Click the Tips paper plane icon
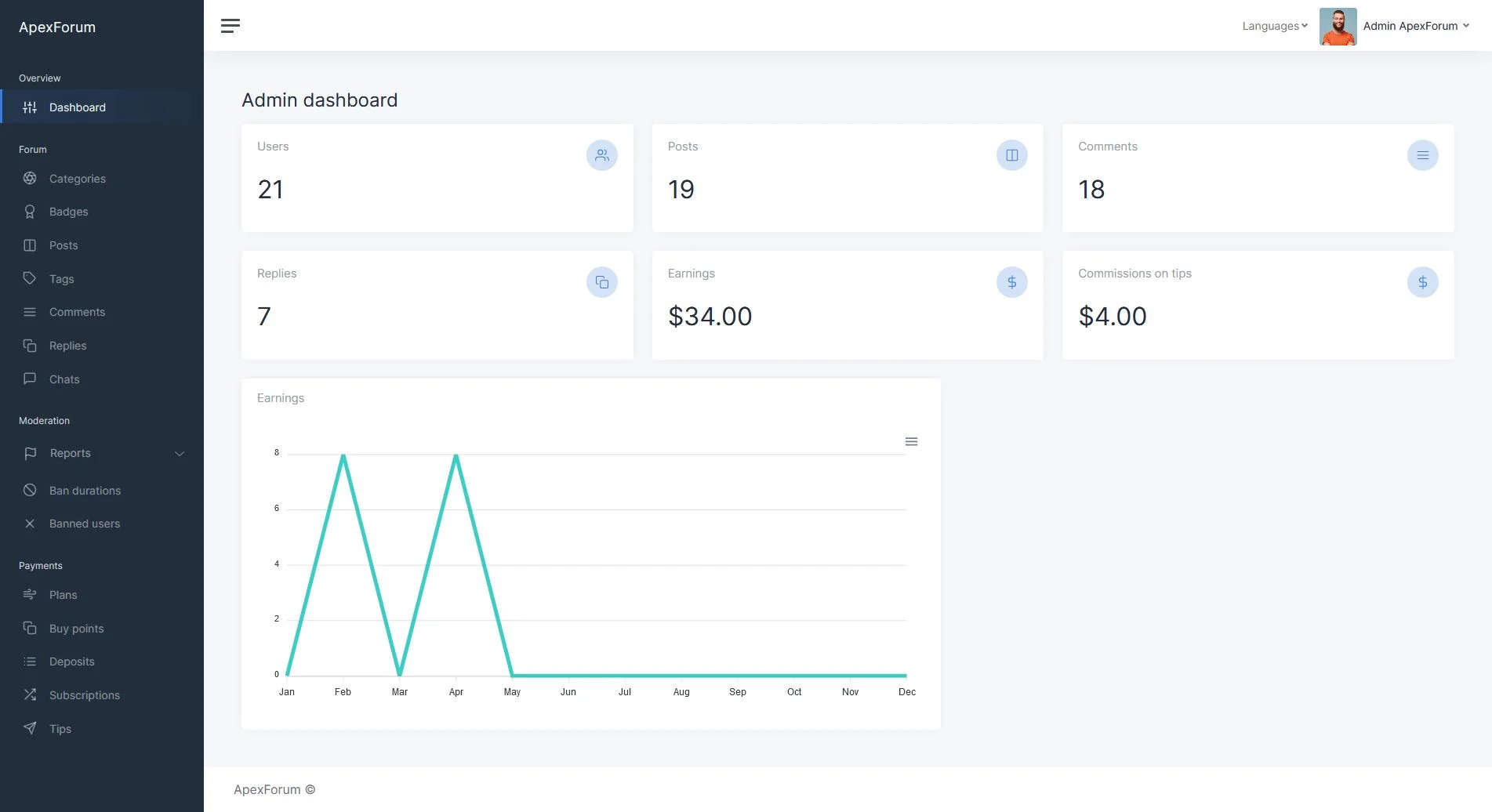Viewport: 1492px width, 812px height. 30,728
